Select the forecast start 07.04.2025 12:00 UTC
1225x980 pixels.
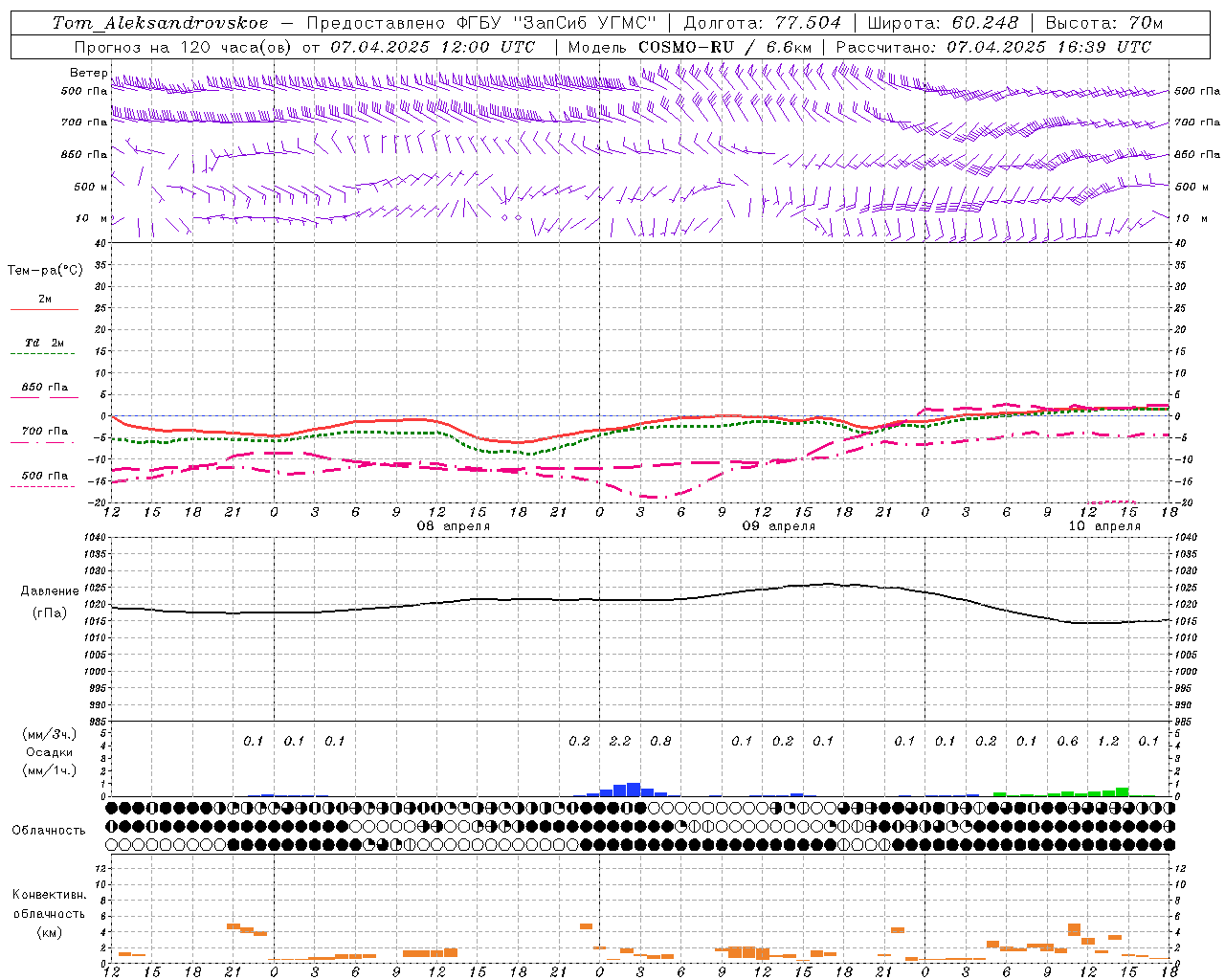point(433,47)
